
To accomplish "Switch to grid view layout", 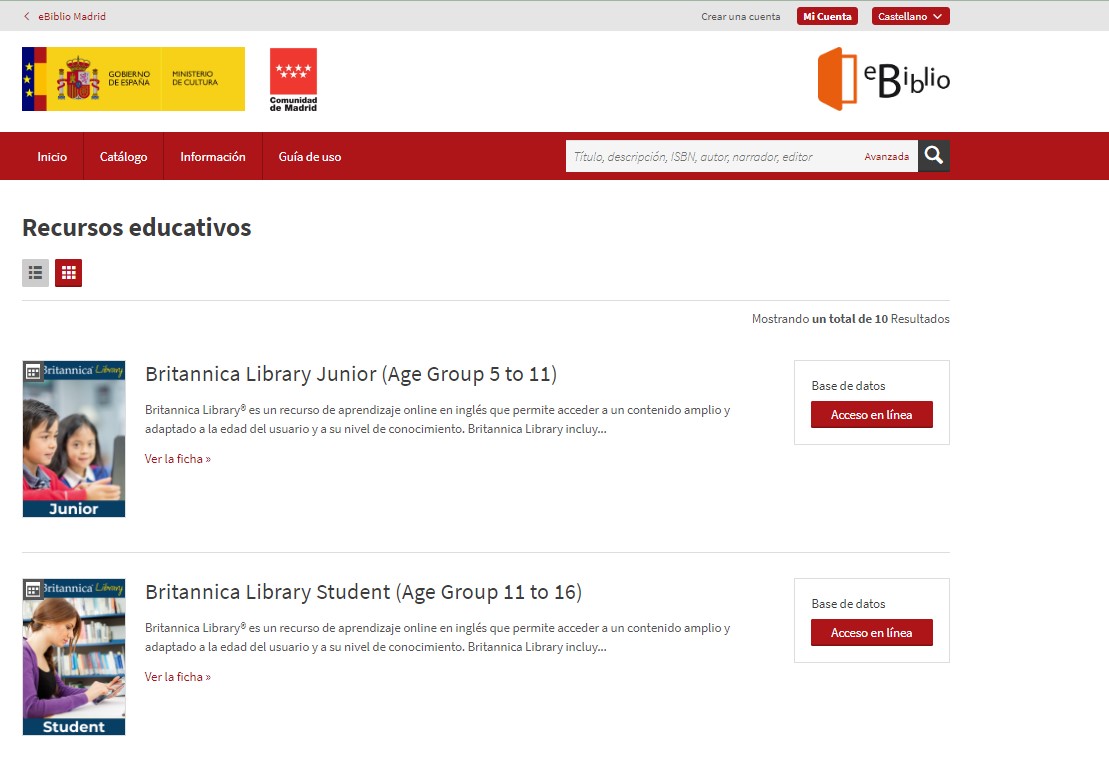I will [x=68, y=273].
